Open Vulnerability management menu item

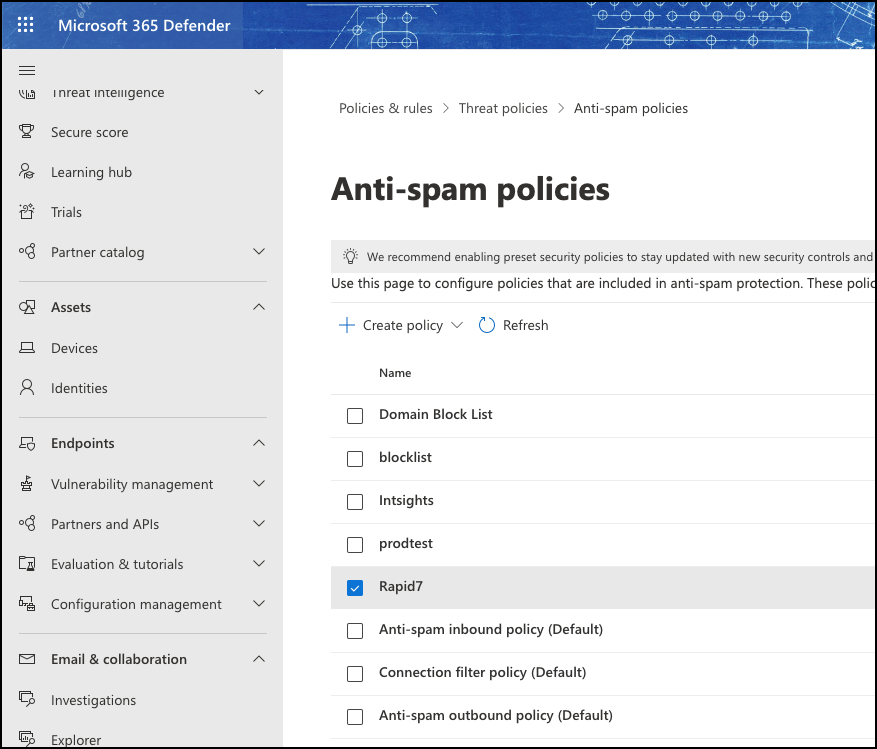coord(132,484)
